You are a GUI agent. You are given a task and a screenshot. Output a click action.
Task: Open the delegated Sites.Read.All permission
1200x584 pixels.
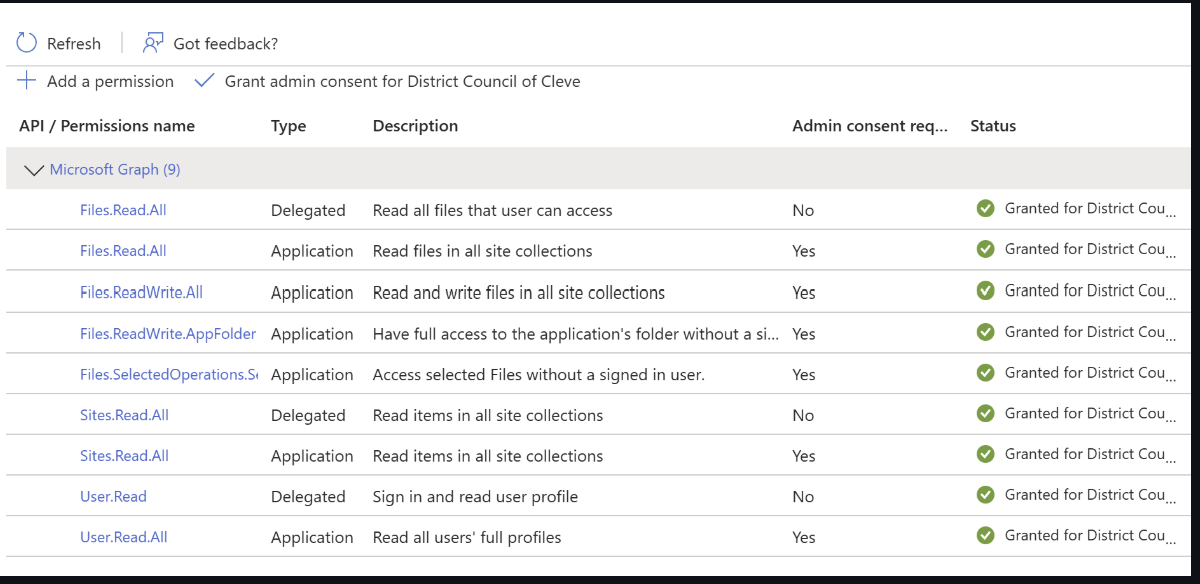[x=124, y=415]
